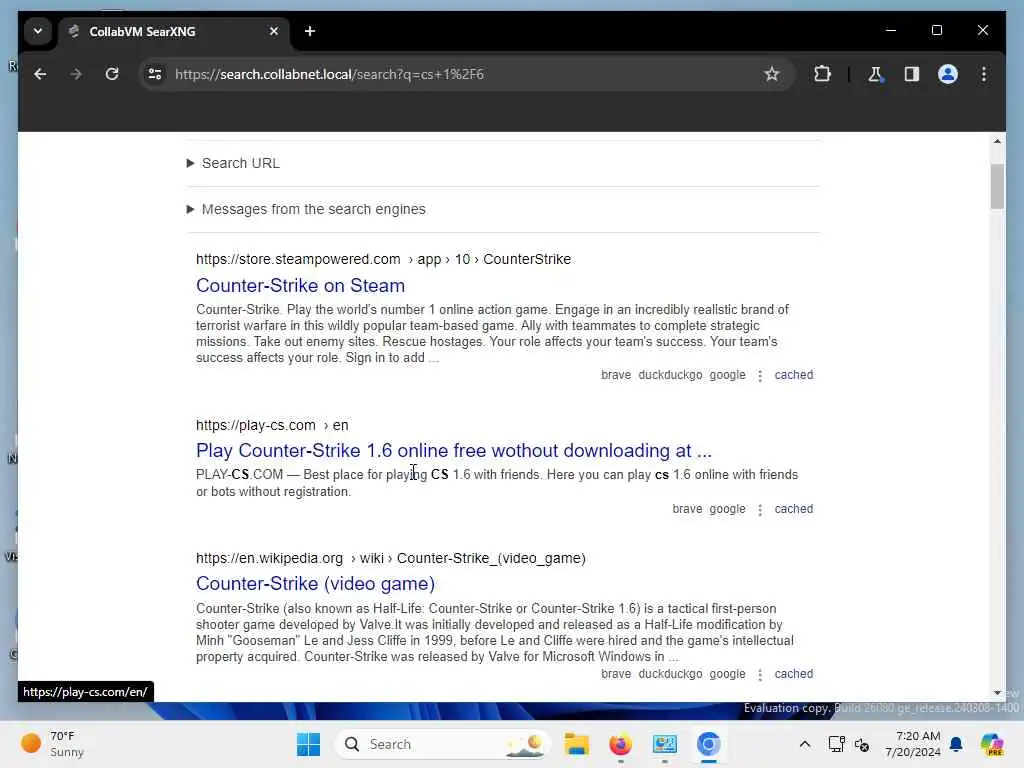
Task: Open Counter-Strike (video game) Wikipedia result
Action: click(315, 583)
